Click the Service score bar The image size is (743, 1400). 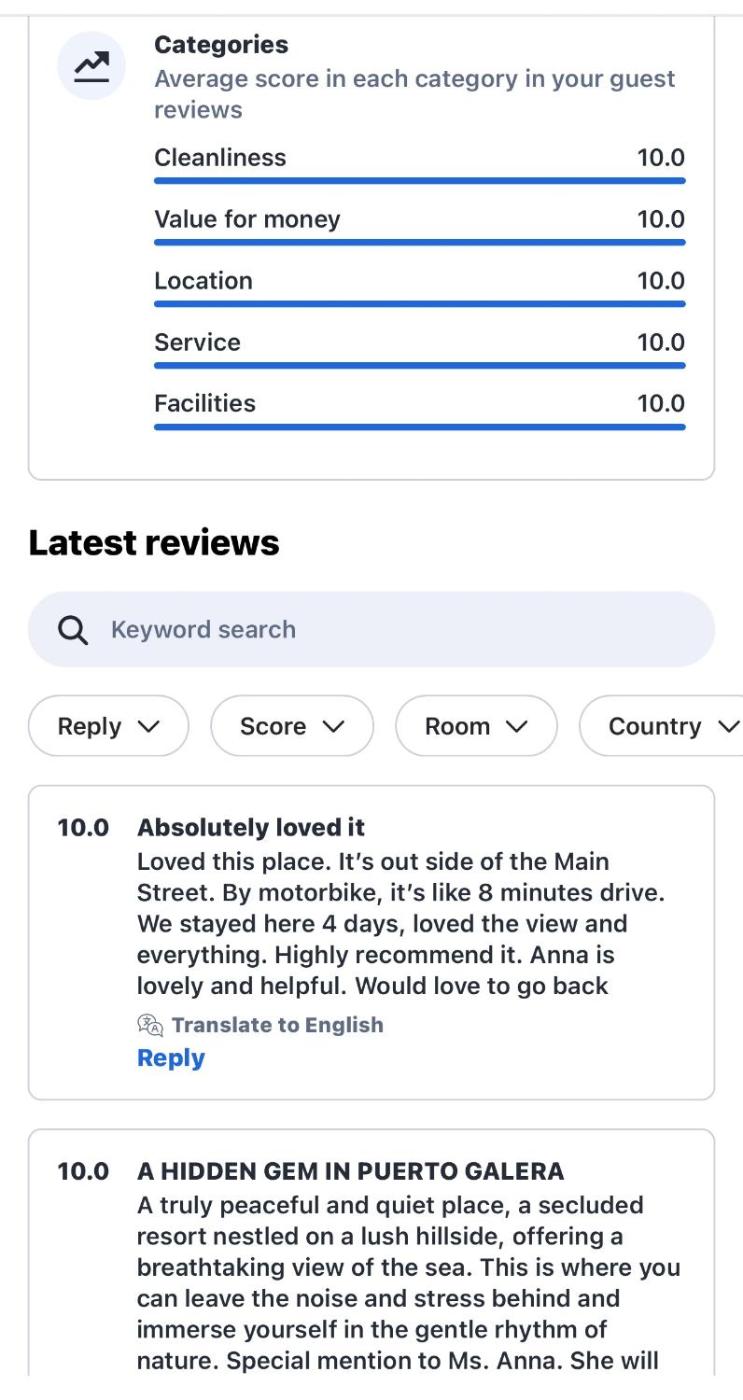coord(419,365)
